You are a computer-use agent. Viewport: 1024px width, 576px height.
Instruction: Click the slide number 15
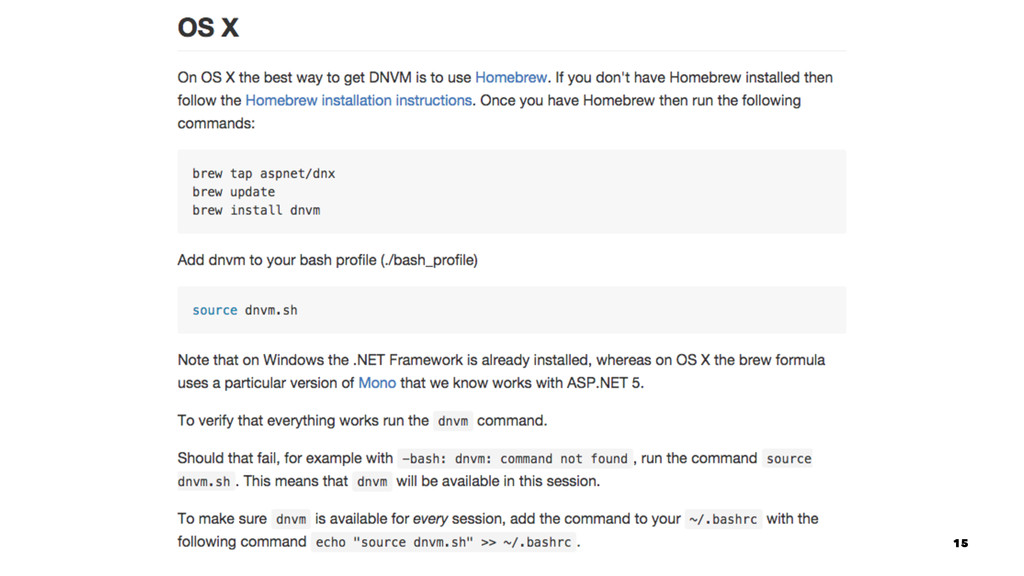coord(961,543)
